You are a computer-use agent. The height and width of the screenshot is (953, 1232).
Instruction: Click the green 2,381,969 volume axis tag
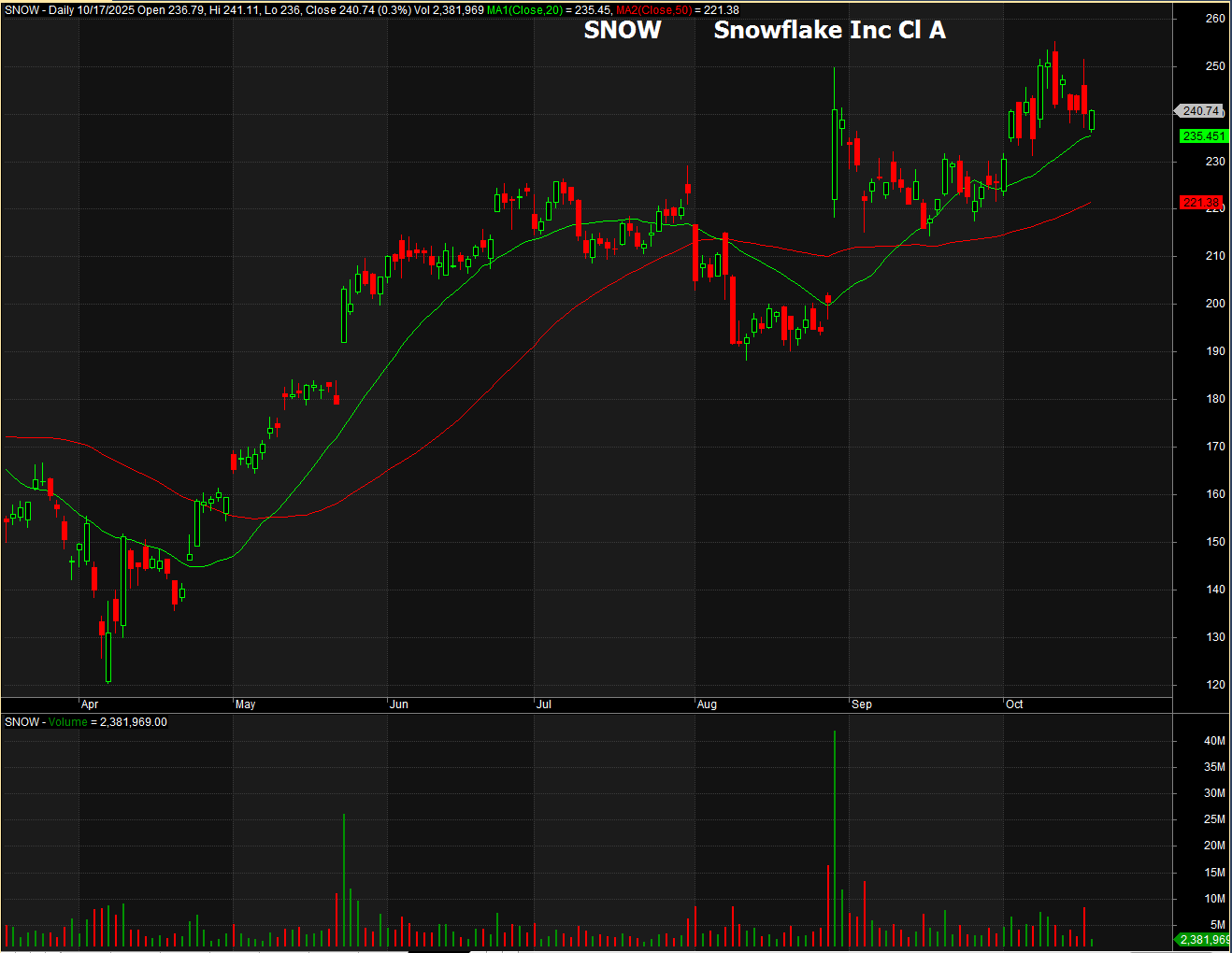1204,940
